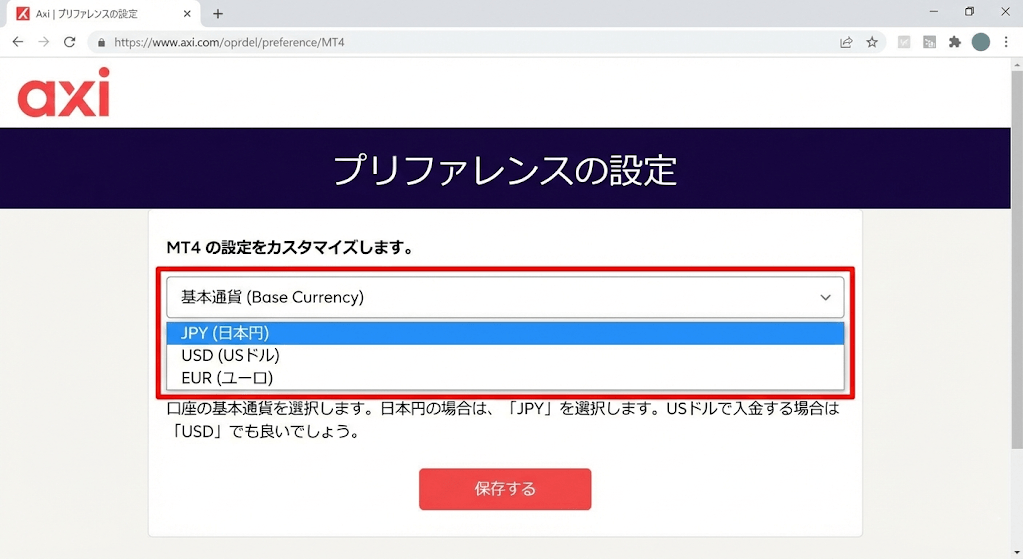This screenshot has height=559, width=1023.
Task: Bookmark this page with the star
Action: (872, 42)
